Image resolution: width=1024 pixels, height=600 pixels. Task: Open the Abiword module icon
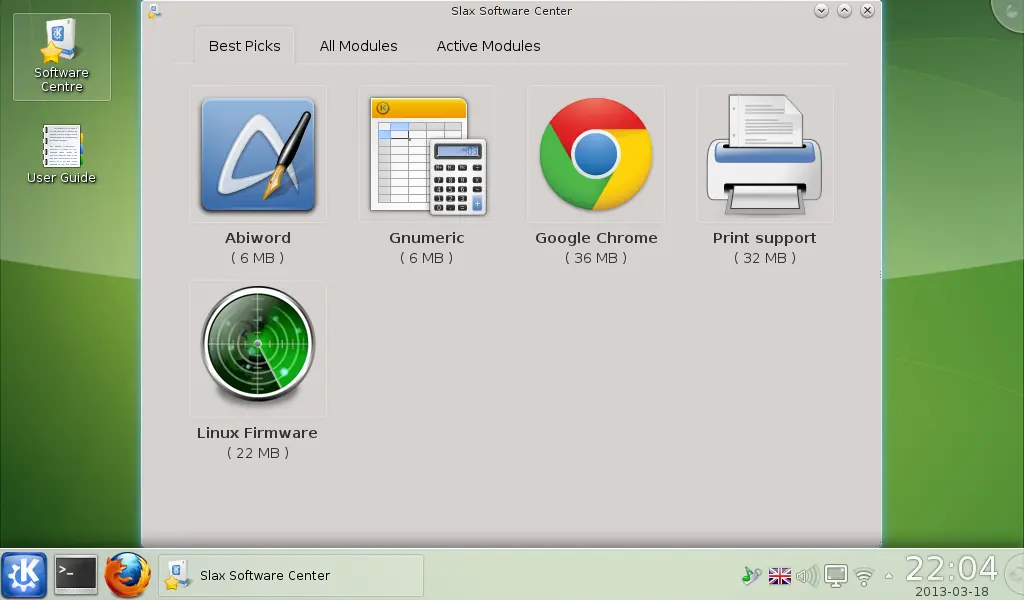point(258,155)
